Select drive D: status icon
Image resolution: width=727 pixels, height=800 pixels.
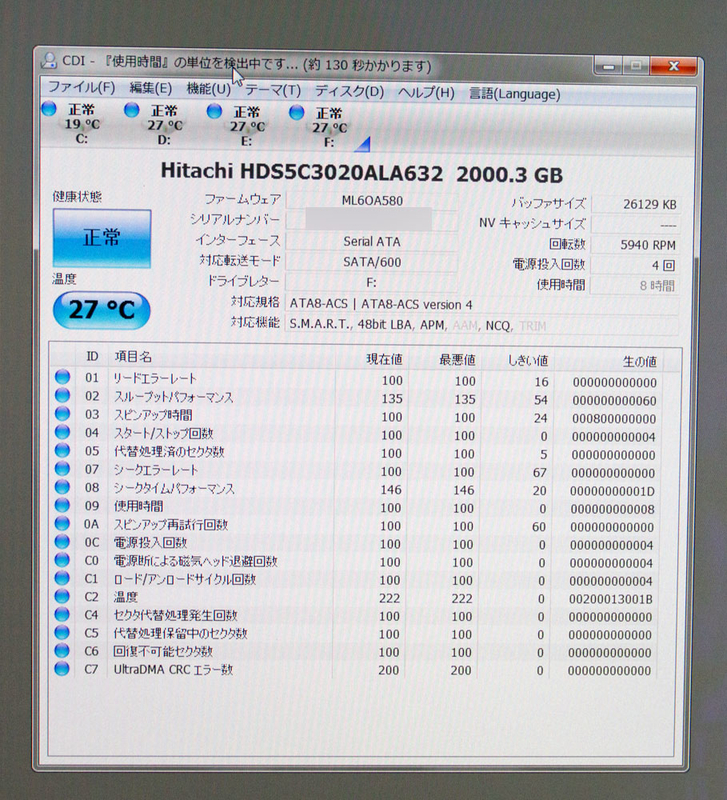132,110
